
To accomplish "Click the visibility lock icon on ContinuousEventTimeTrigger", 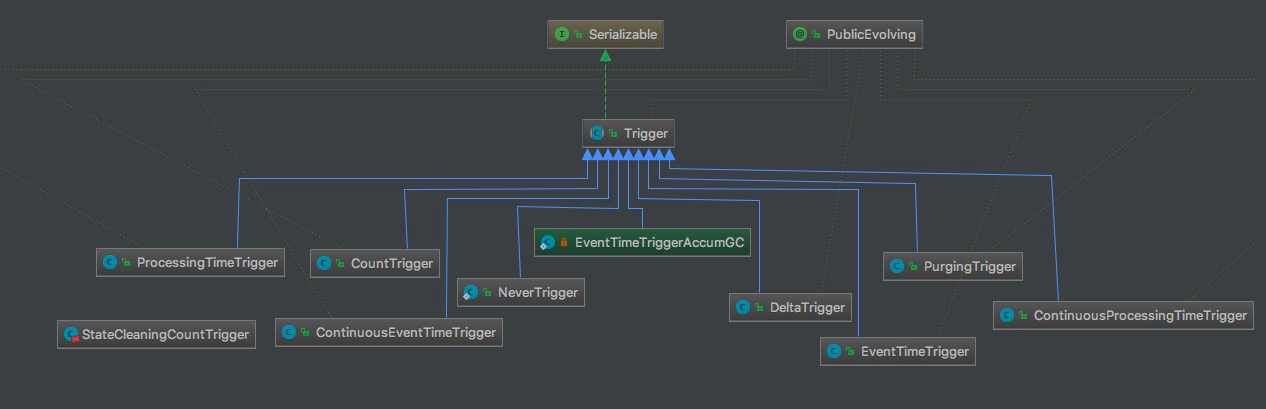I will click(306, 333).
